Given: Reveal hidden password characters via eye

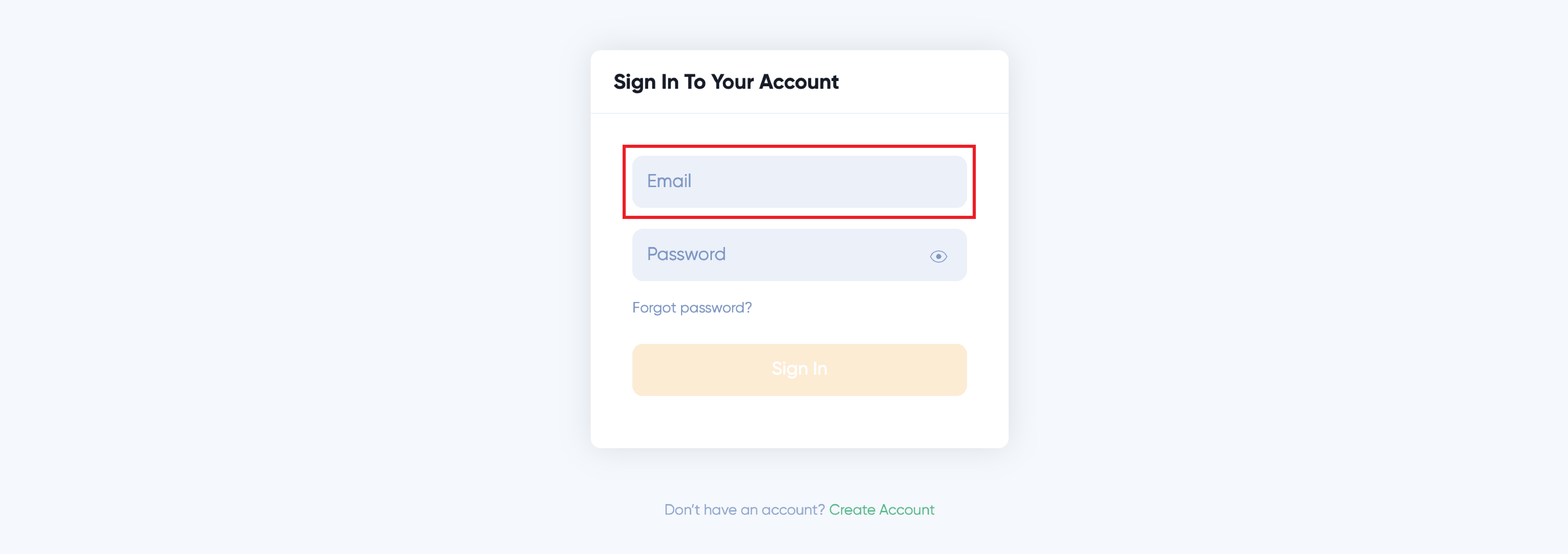Looking at the screenshot, I should (x=938, y=256).
